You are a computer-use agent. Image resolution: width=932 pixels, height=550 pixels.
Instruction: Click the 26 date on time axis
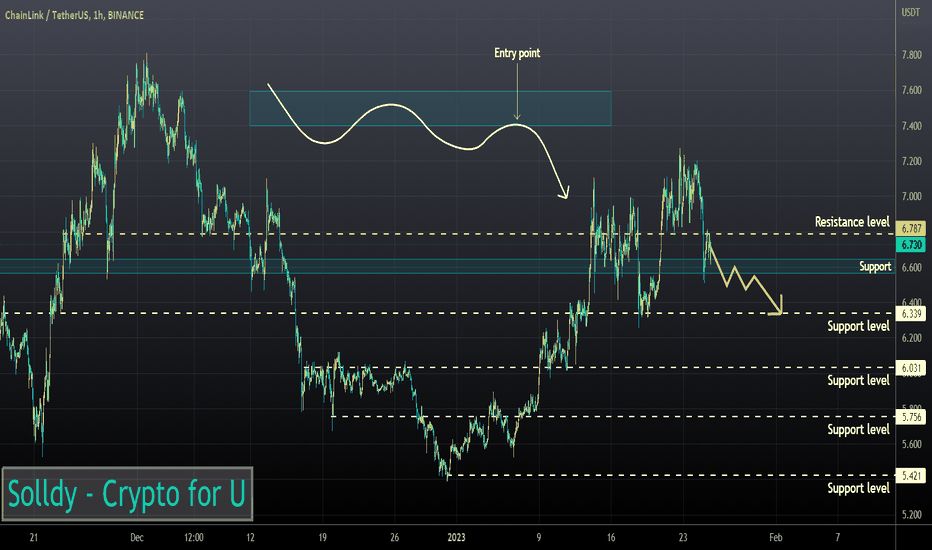pyautogui.click(x=395, y=538)
